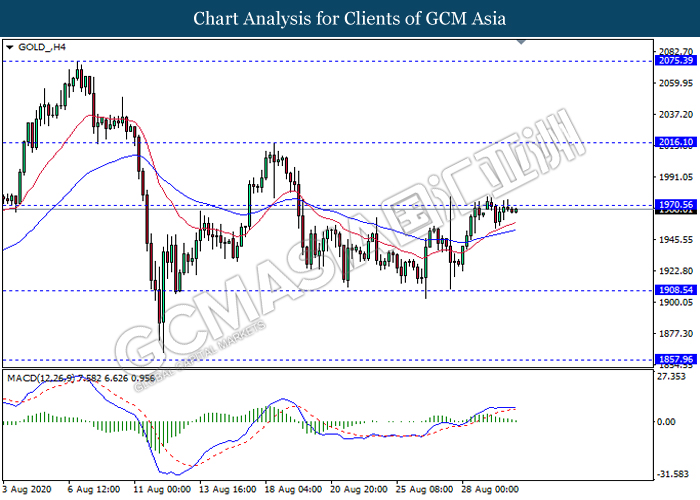Click the 2037.20 price axis value

[676, 115]
